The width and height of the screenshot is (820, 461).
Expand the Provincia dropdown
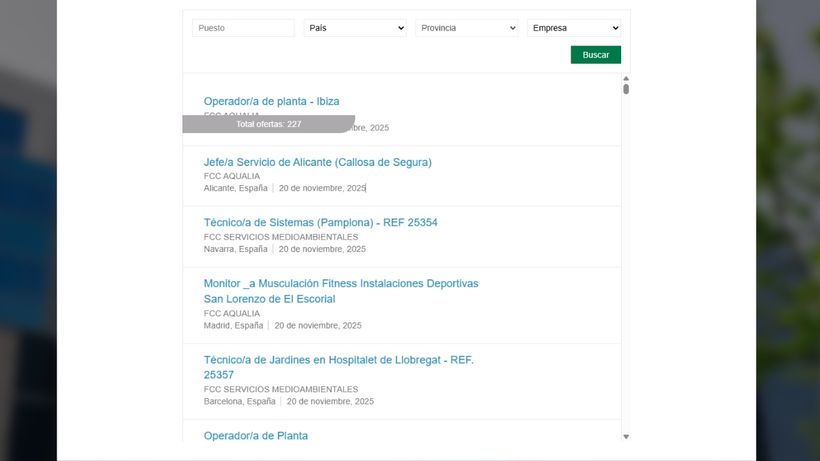coord(467,28)
